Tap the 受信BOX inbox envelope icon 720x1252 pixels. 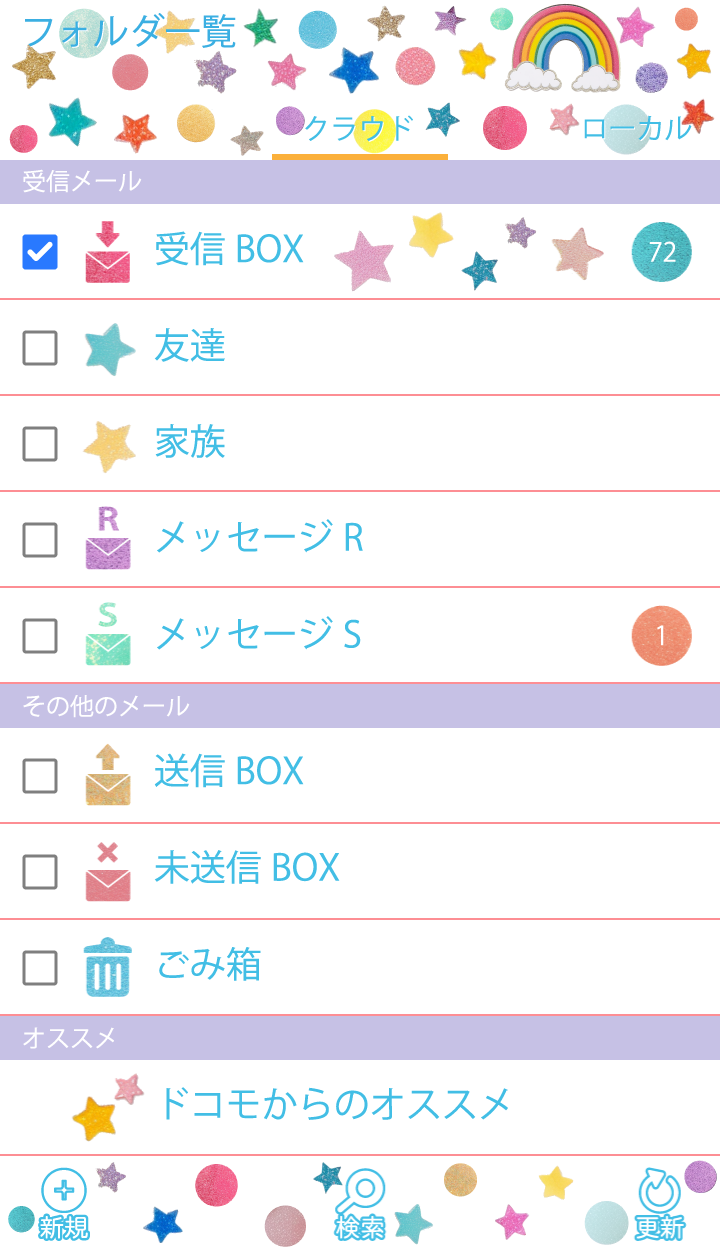click(108, 252)
